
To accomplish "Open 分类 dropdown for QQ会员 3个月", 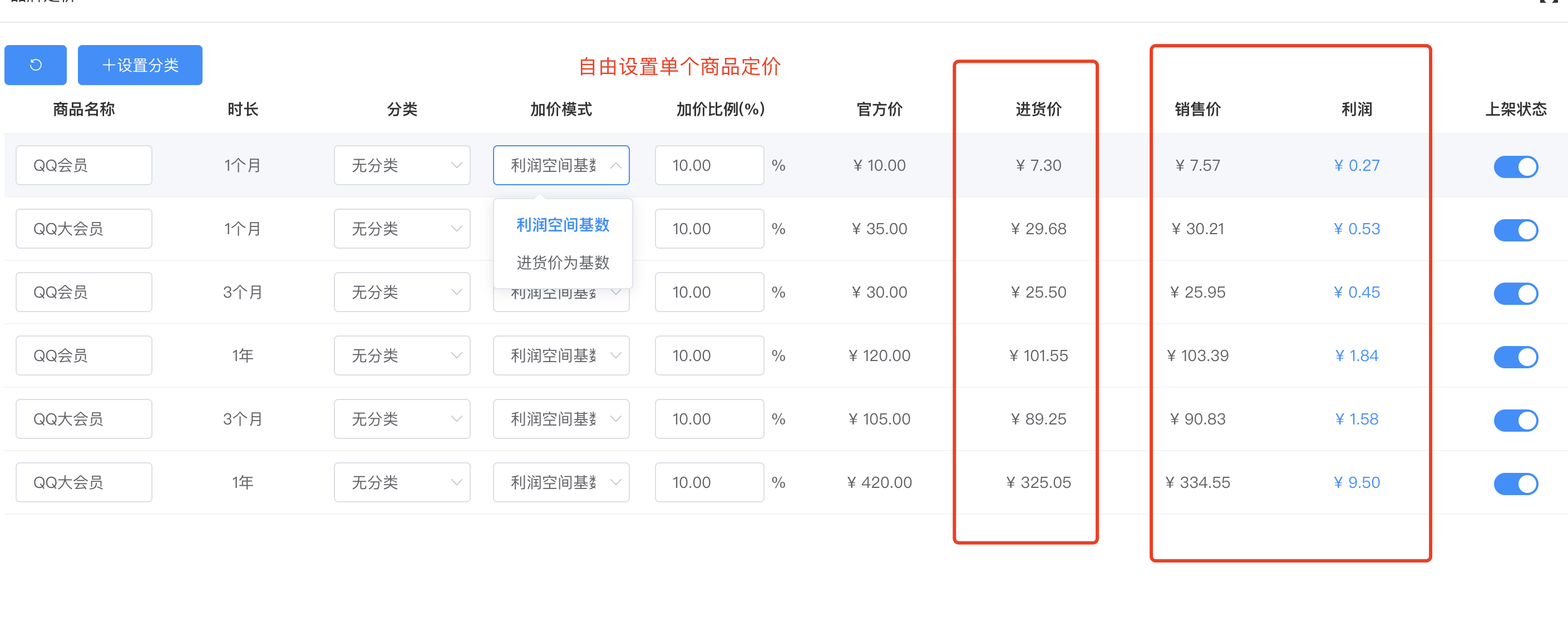I will point(402,292).
